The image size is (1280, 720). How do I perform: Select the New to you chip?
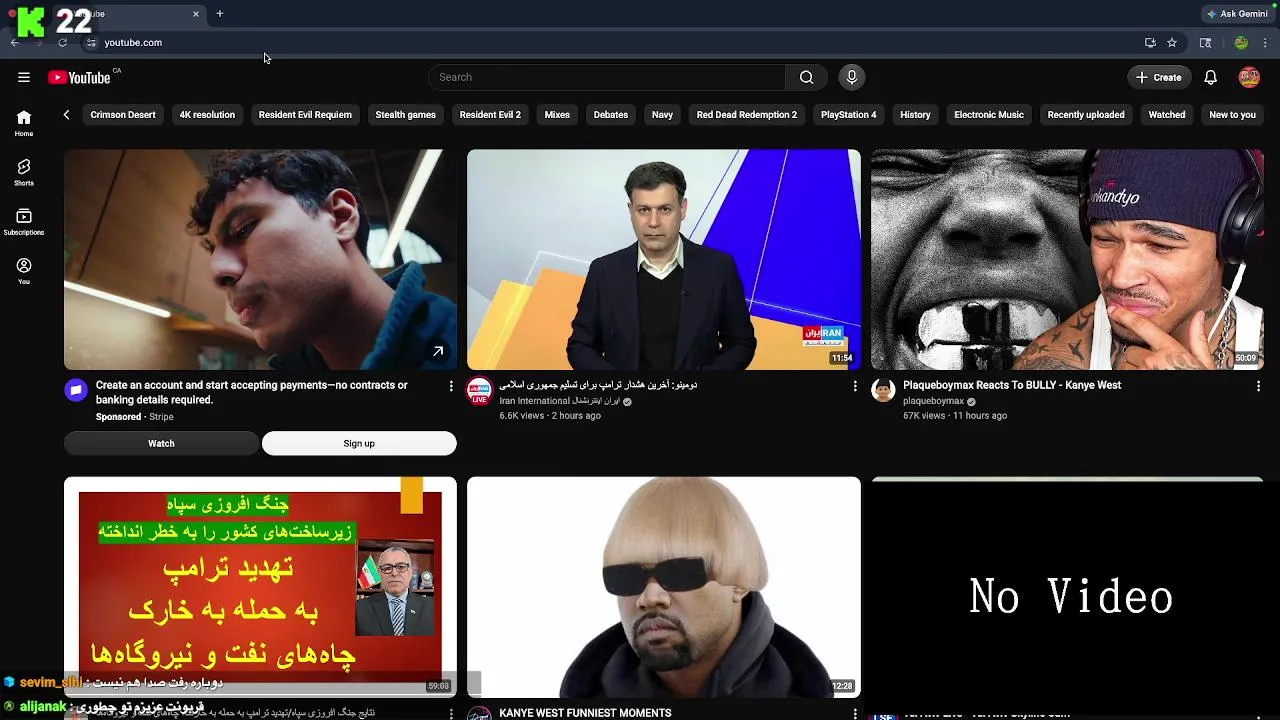pyautogui.click(x=1232, y=115)
